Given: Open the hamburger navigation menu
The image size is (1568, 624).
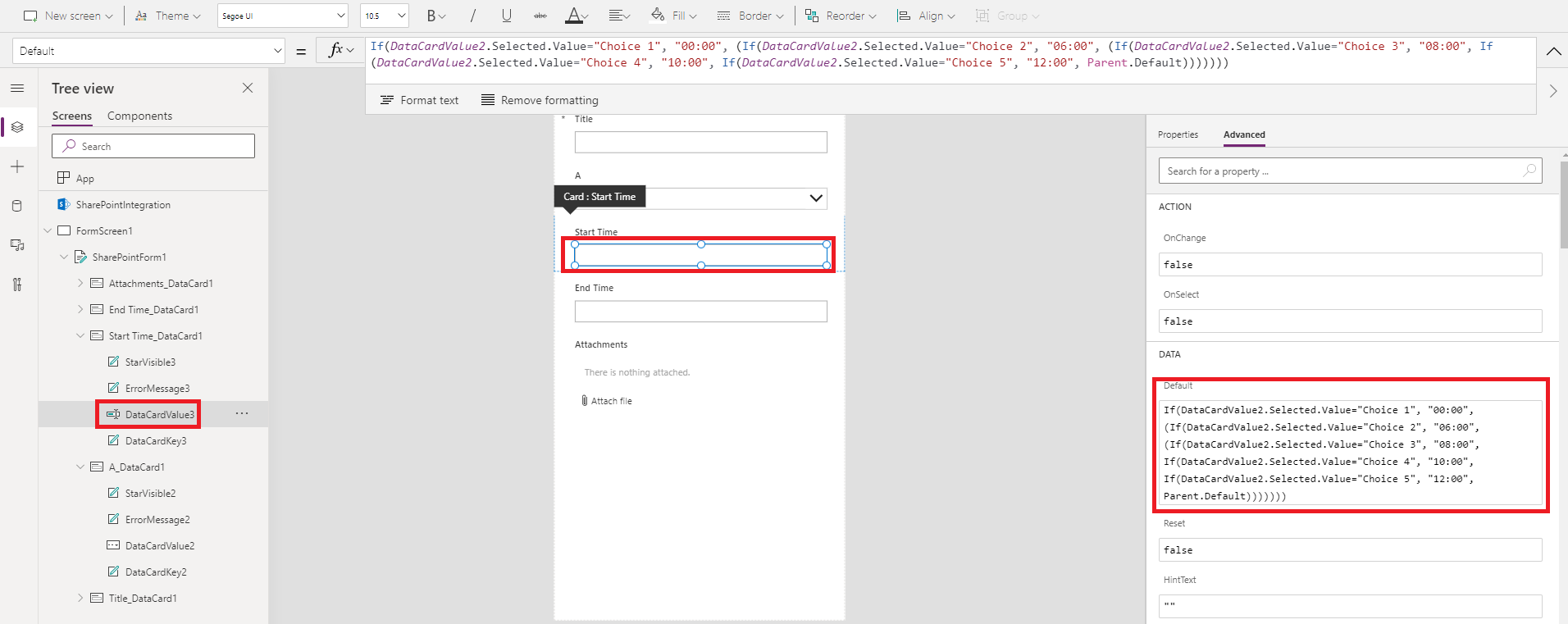Looking at the screenshot, I should point(17,88).
